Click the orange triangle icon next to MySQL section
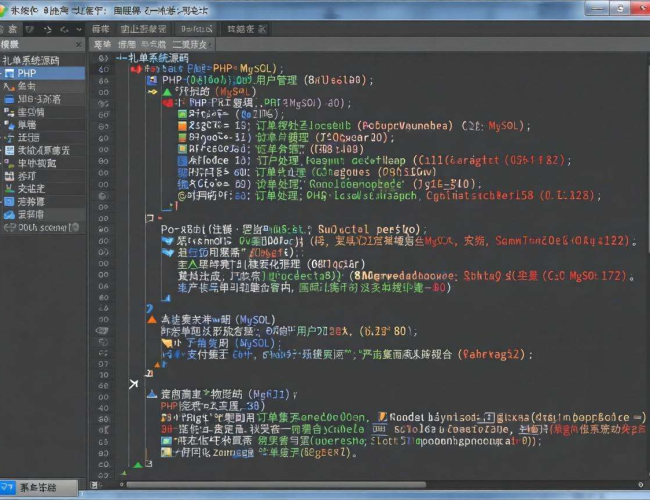This screenshot has width=650, height=500. [152, 318]
